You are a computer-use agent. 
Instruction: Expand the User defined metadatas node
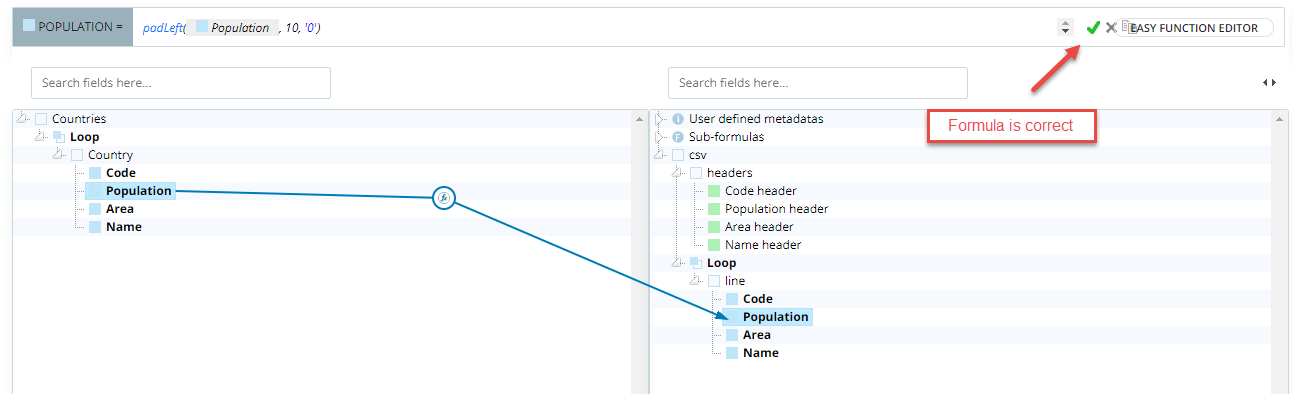click(x=660, y=118)
